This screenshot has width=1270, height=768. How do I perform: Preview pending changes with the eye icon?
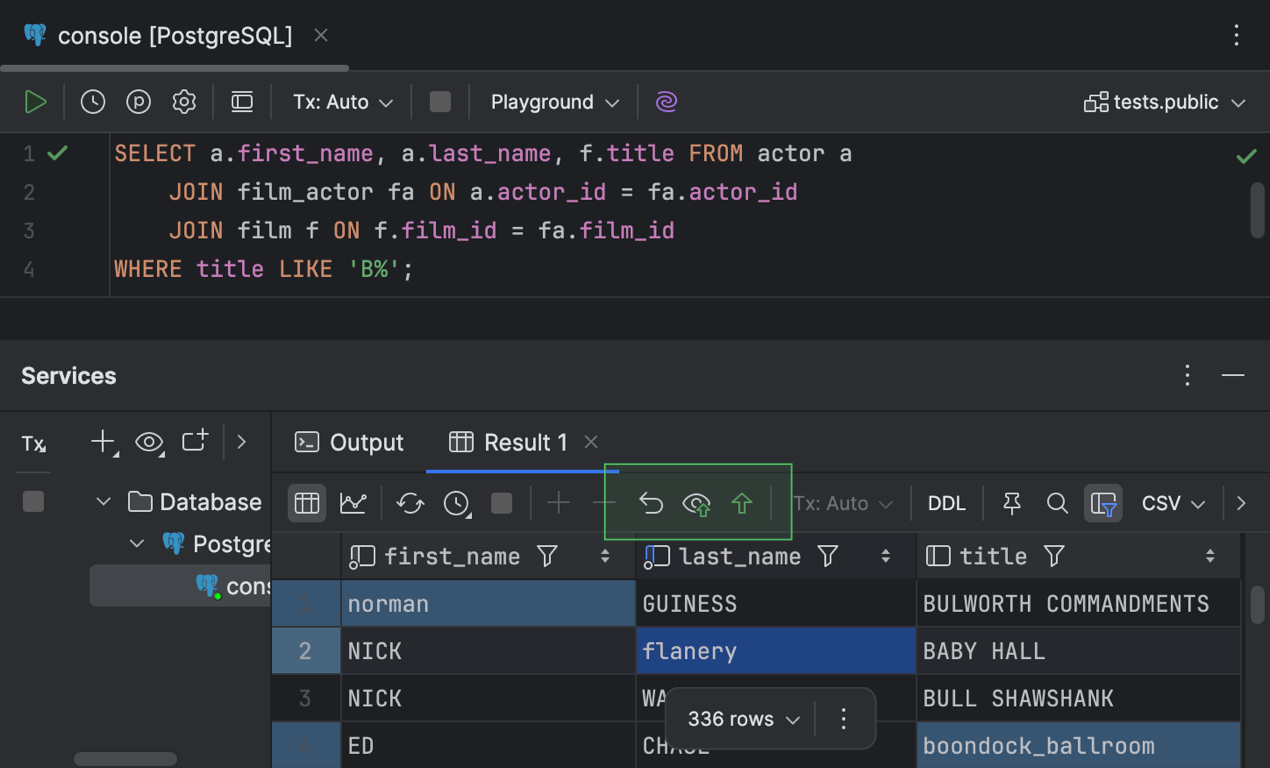696,503
